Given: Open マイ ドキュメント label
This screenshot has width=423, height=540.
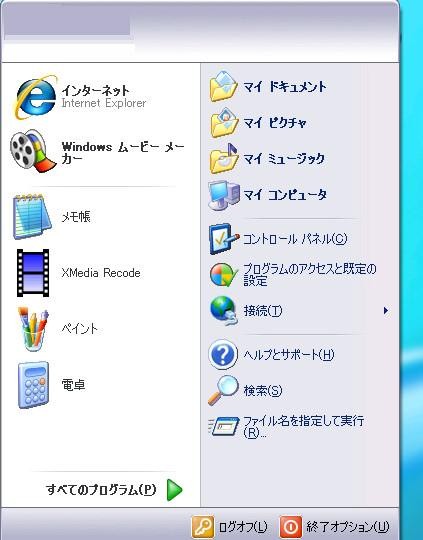Looking at the screenshot, I should tap(285, 87).
